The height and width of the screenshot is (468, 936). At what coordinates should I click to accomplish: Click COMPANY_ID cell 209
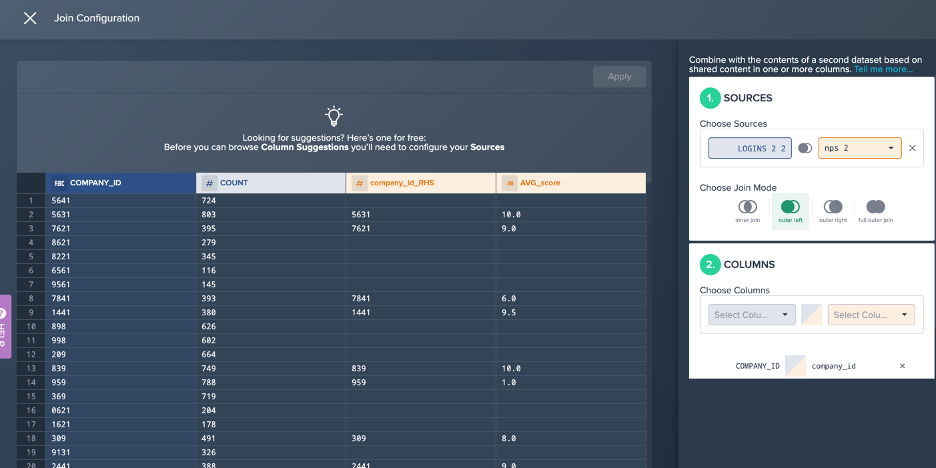pyautogui.click(x=121, y=355)
